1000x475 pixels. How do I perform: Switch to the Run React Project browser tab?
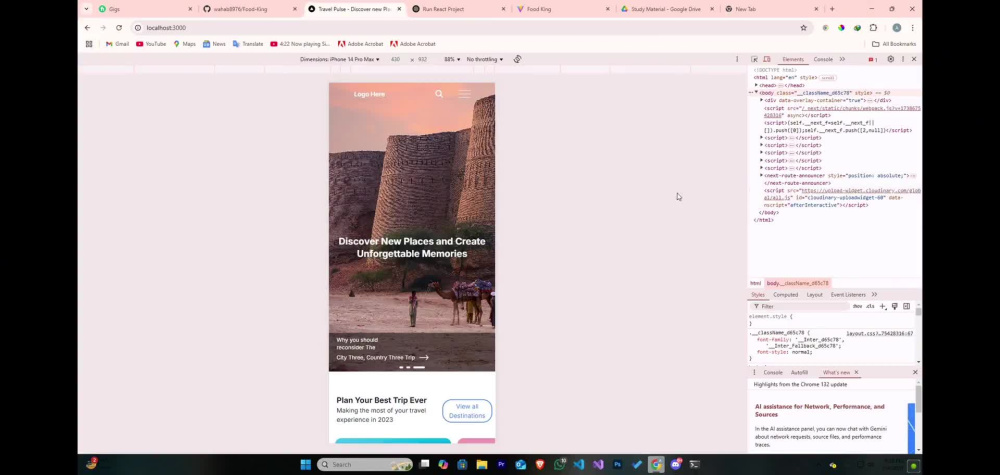click(456, 9)
